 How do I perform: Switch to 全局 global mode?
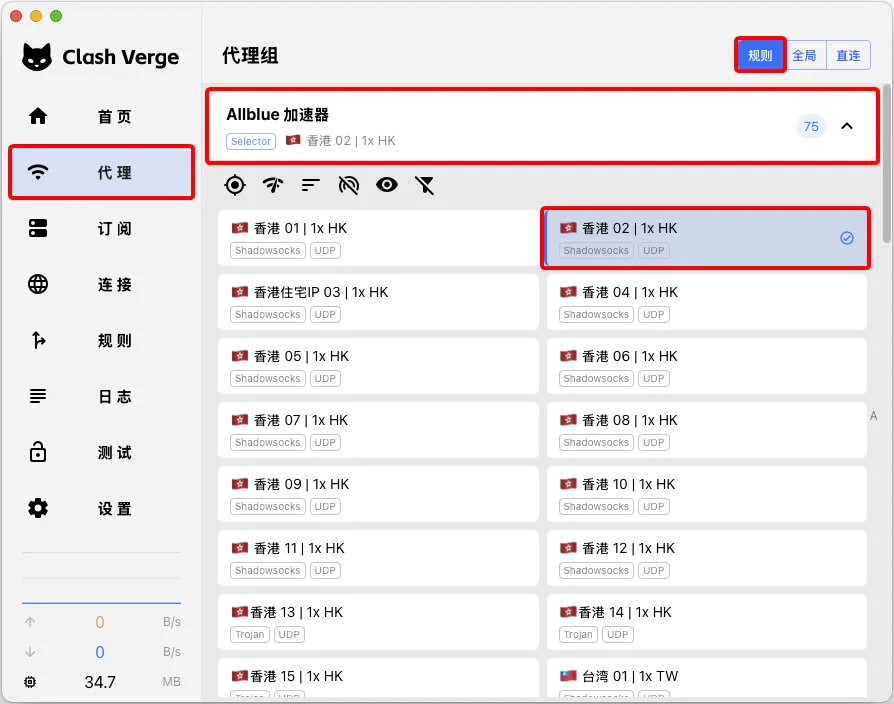tap(804, 55)
